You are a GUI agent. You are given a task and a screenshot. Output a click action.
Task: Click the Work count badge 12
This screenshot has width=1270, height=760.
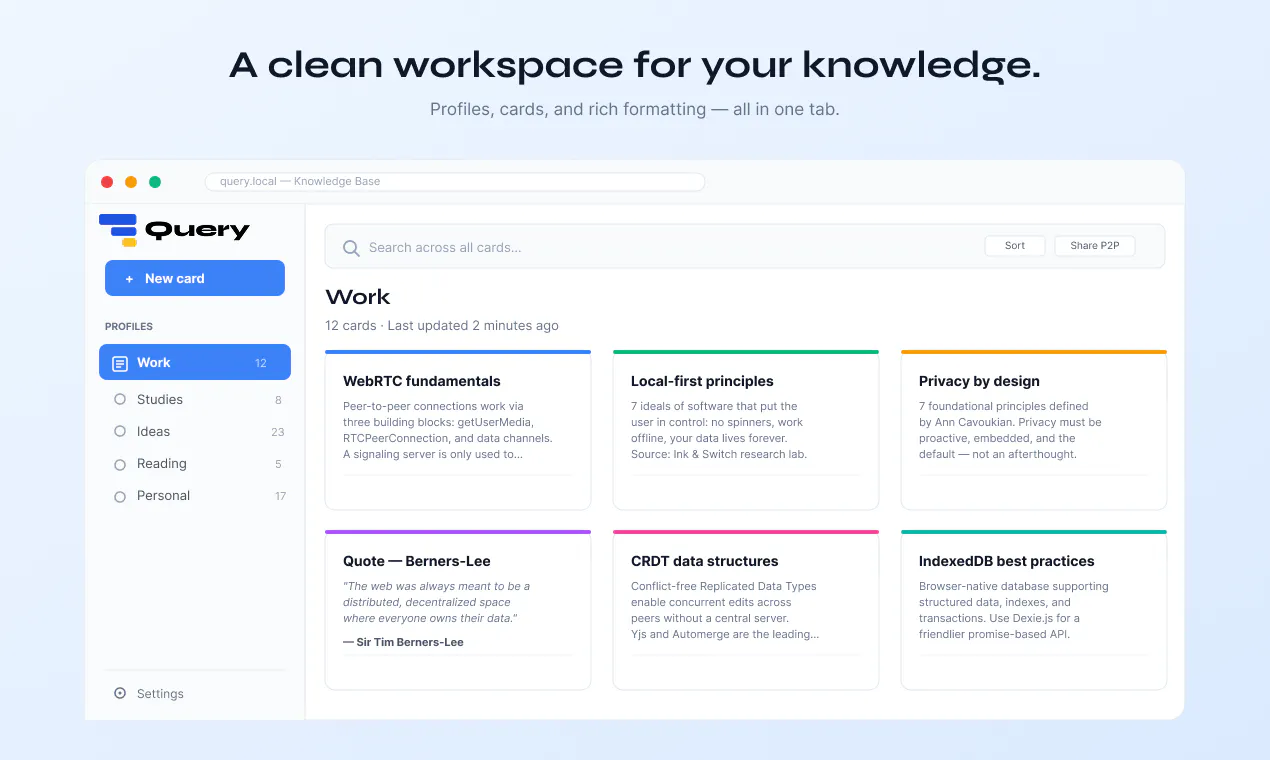pyautogui.click(x=261, y=363)
